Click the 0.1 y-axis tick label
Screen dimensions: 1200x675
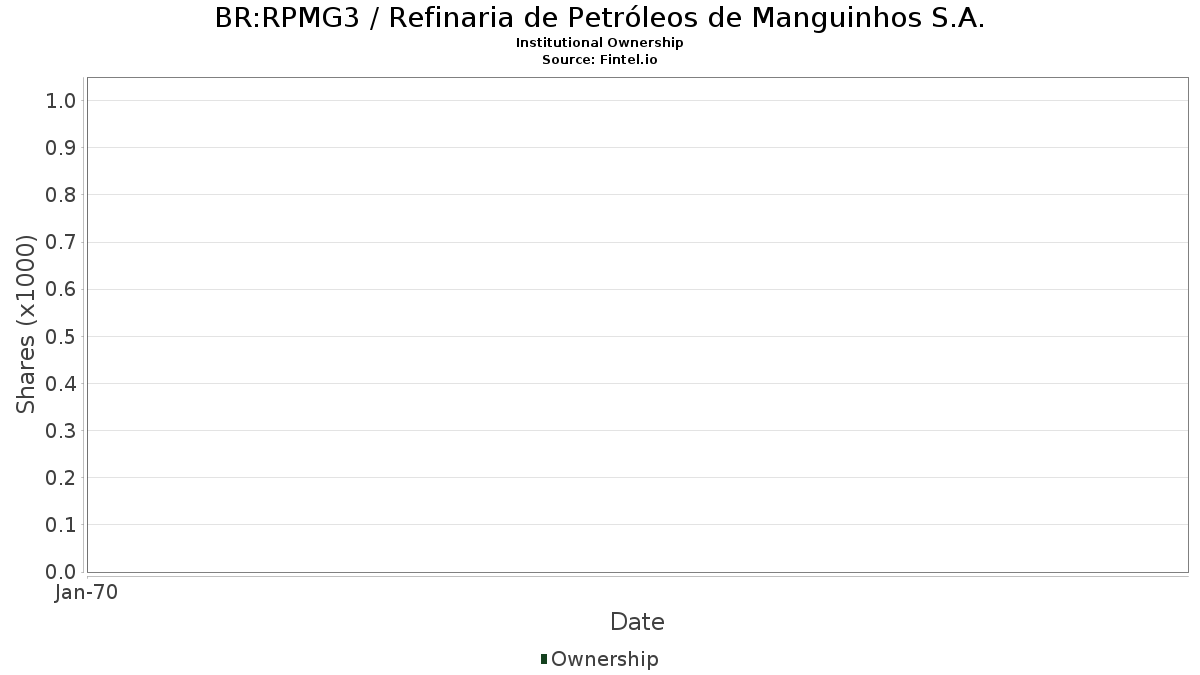point(61,525)
